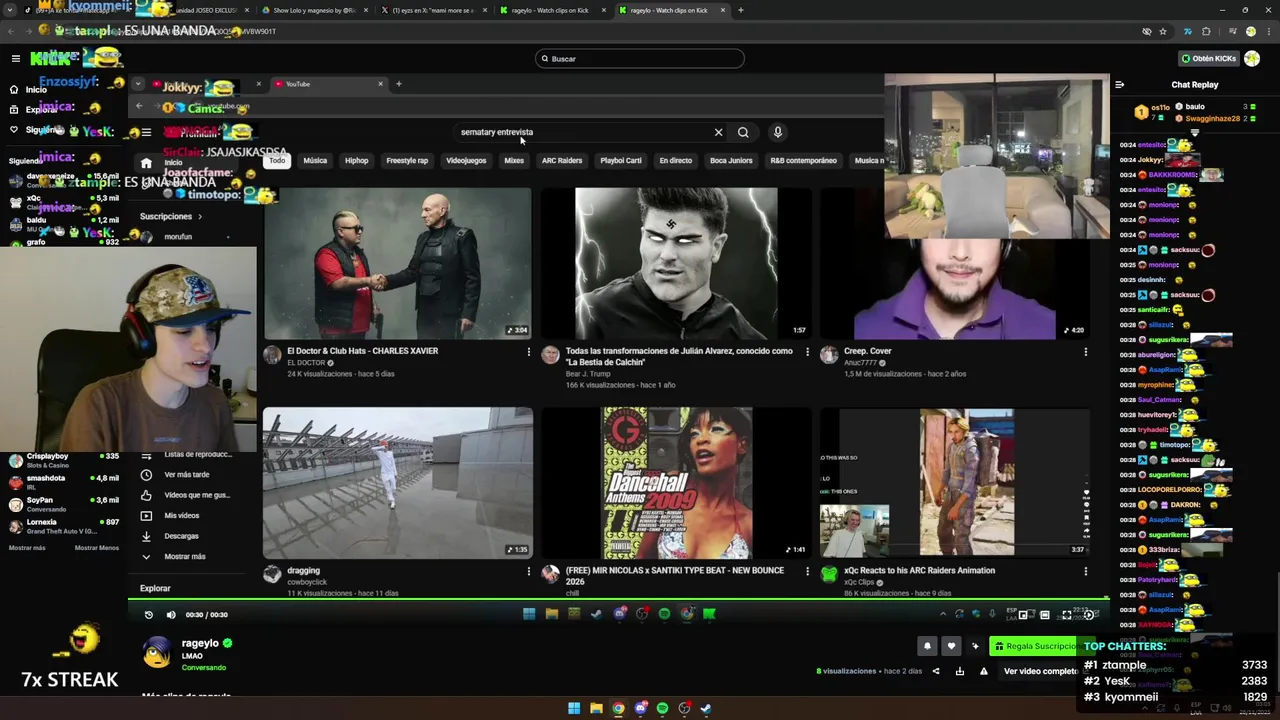The image size is (1280, 720).
Task: Open the SoyPan channel in sidebar
Action: click(x=62, y=504)
